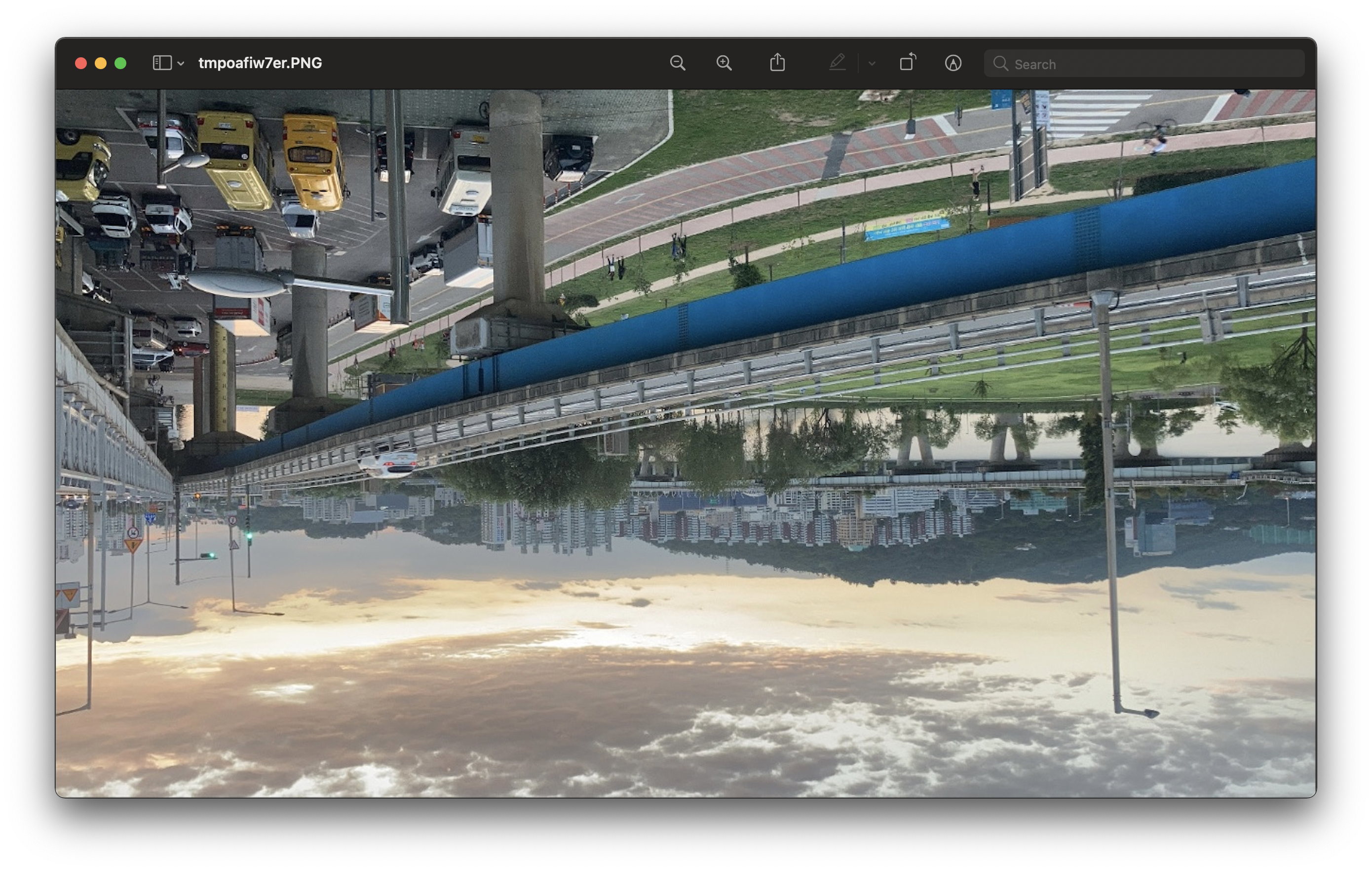1372x871 pixels.
Task: Show the Markup toolbar
Action: [x=953, y=63]
